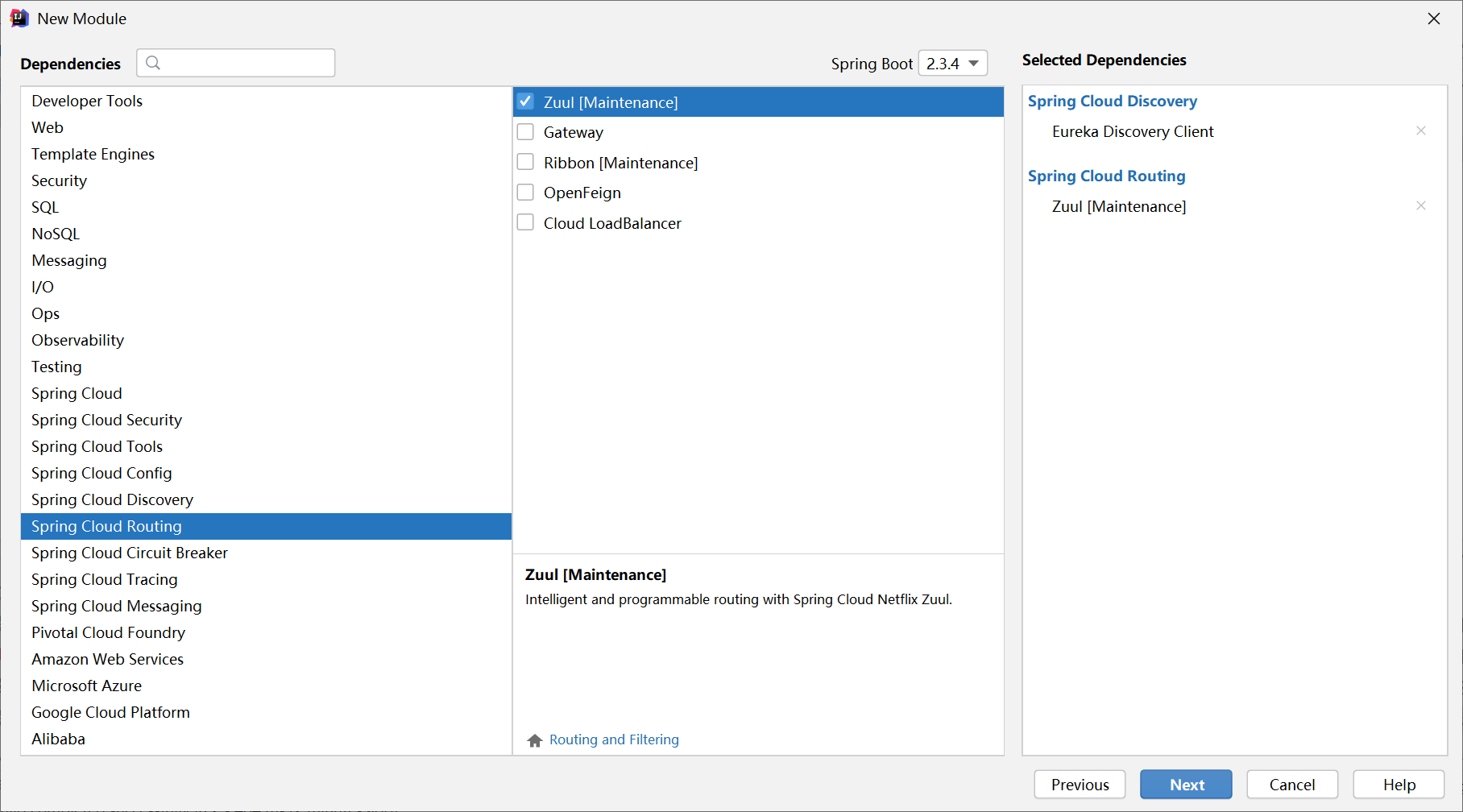Image resolution: width=1463 pixels, height=812 pixels.
Task: Choose Google Cloud Platform category
Action: click(x=266, y=712)
